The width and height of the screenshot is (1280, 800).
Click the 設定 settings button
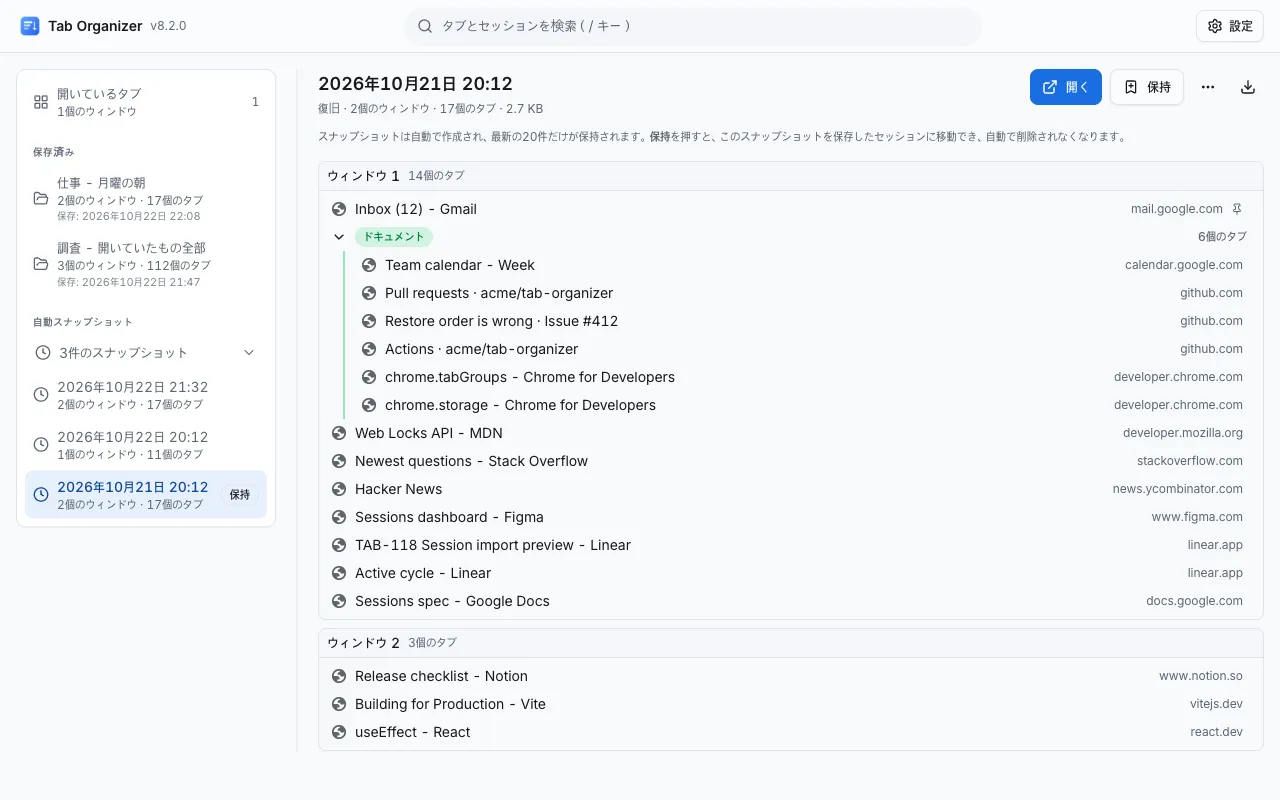1230,26
